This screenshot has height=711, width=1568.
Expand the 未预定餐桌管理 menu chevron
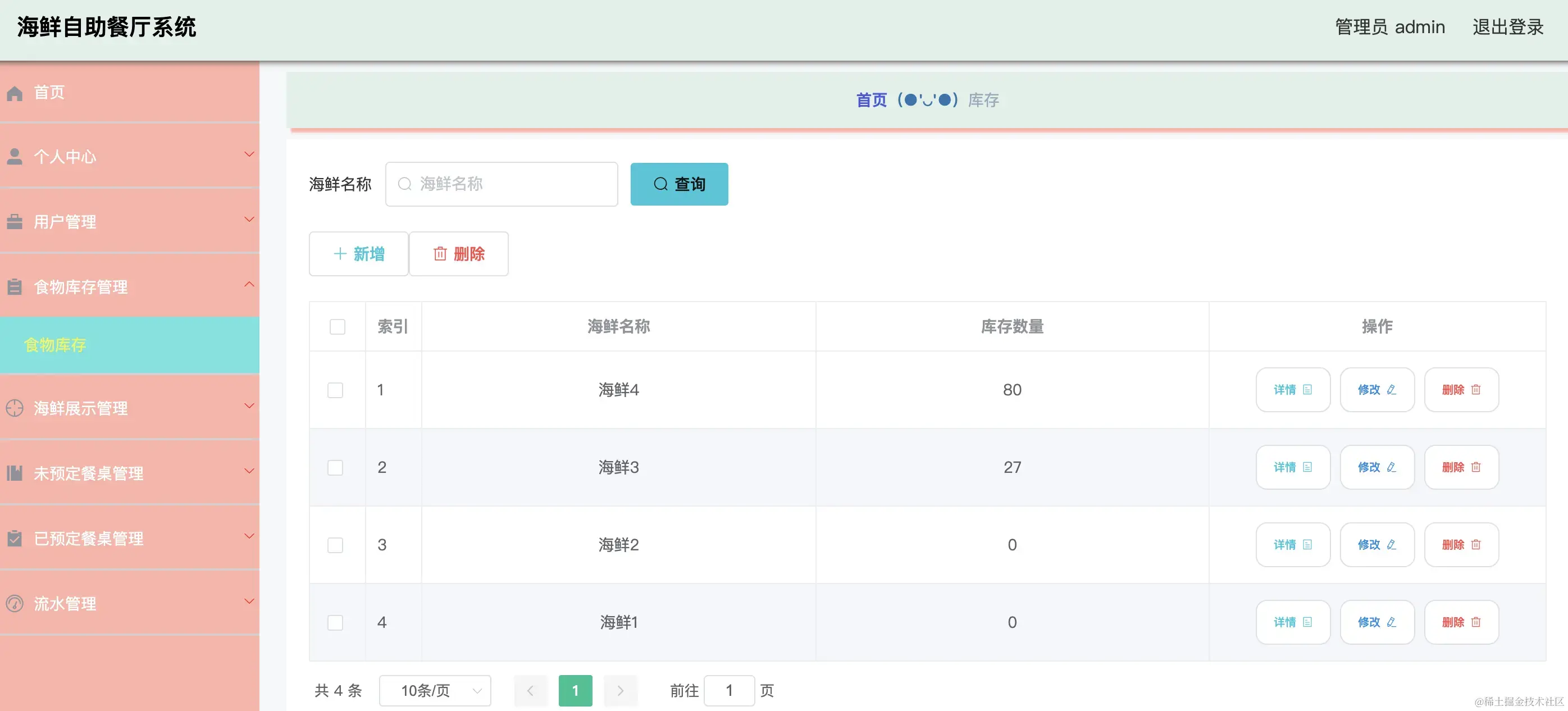[249, 471]
